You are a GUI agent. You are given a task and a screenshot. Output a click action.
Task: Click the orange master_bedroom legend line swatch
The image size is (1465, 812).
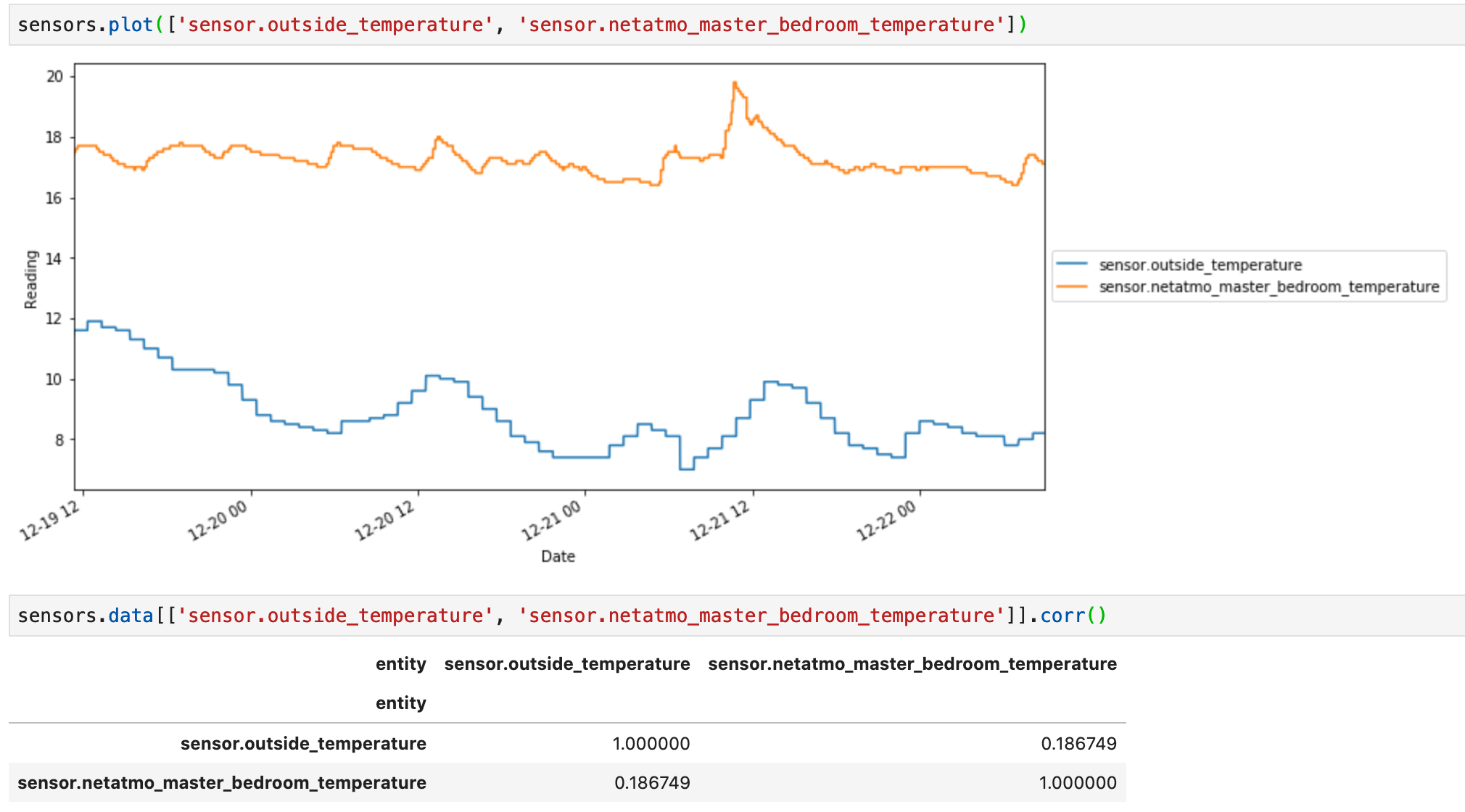click(1071, 286)
